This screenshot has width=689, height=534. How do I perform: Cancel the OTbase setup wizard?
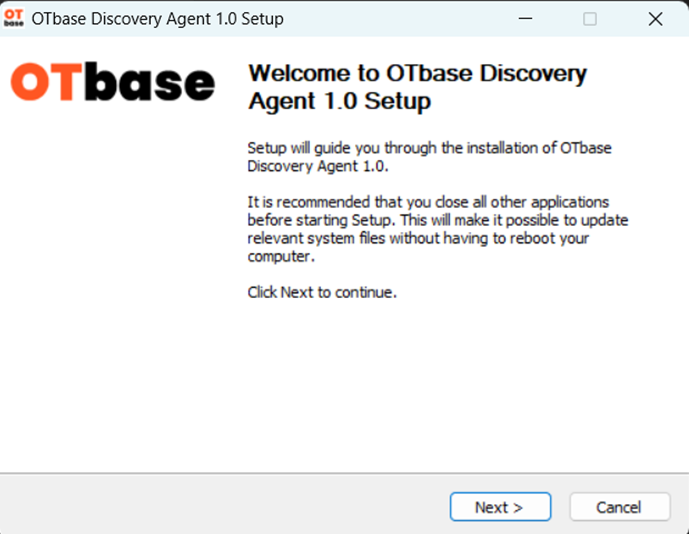[618, 507]
